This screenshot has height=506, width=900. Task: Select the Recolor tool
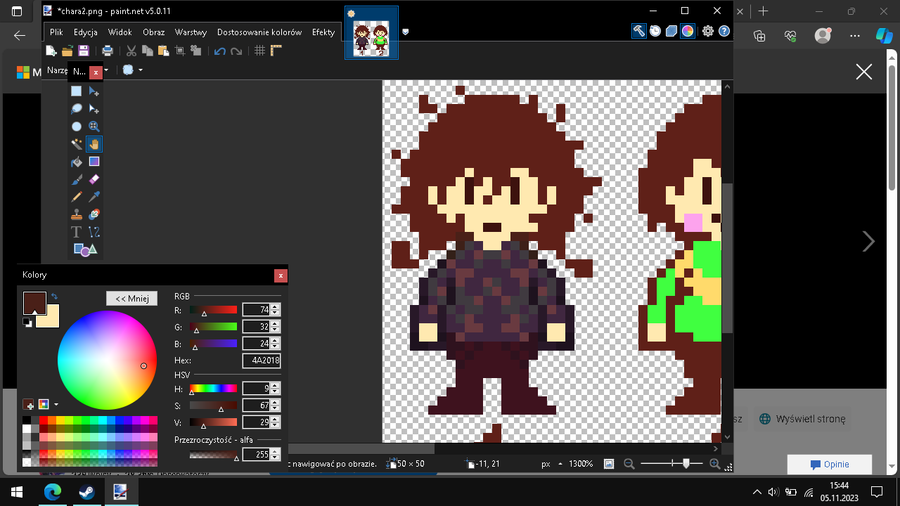coord(94,215)
